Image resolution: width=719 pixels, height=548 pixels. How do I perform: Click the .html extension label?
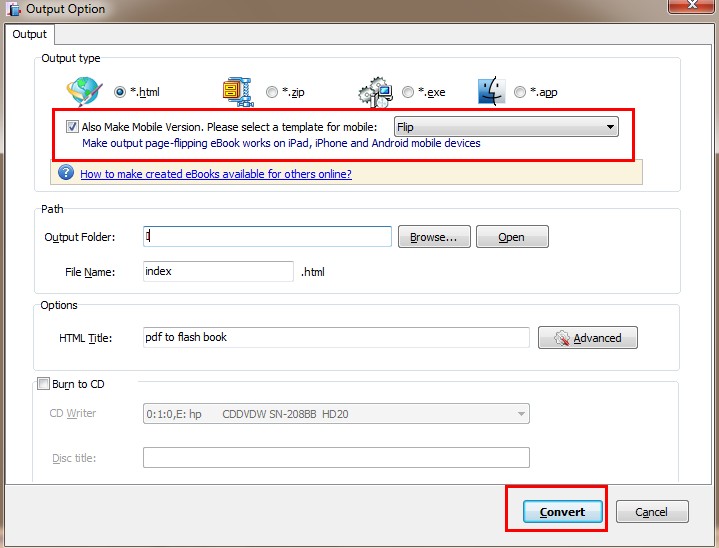313,272
